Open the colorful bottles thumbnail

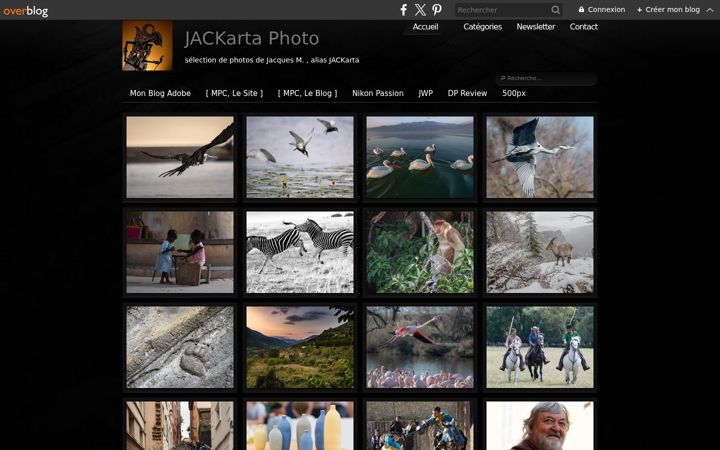point(300,426)
